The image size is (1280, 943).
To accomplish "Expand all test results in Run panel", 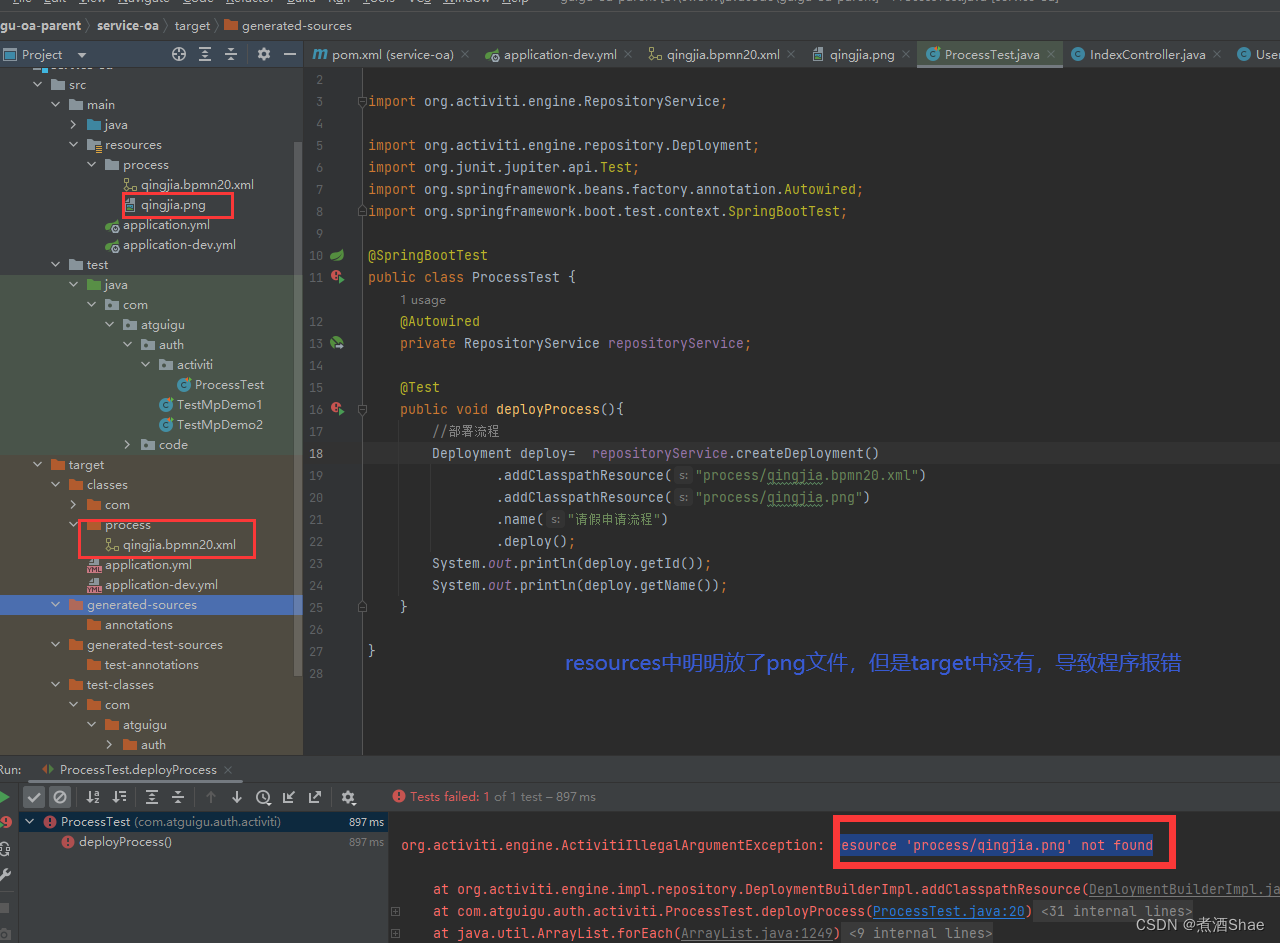I will [x=152, y=797].
